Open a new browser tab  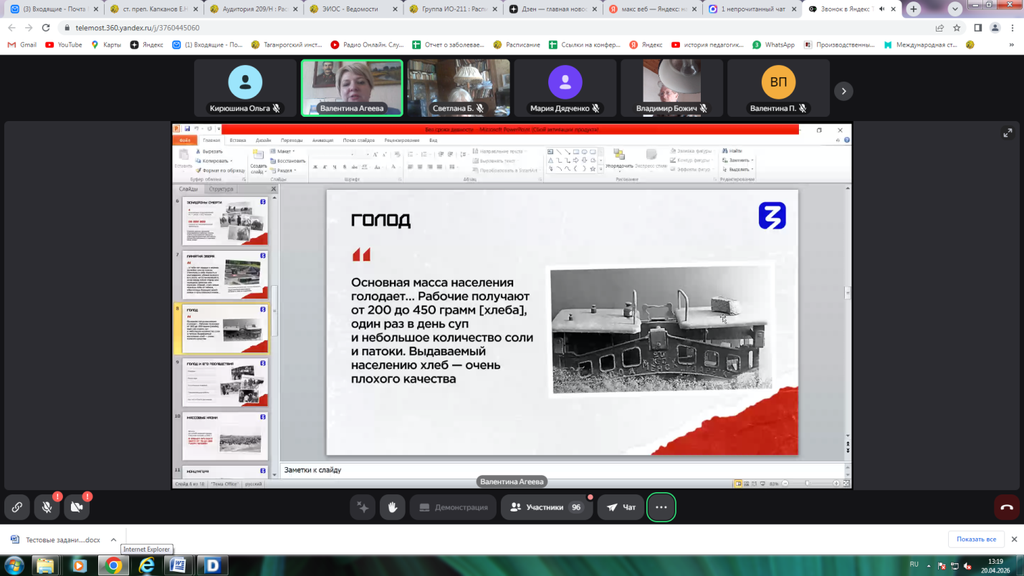click(913, 9)
